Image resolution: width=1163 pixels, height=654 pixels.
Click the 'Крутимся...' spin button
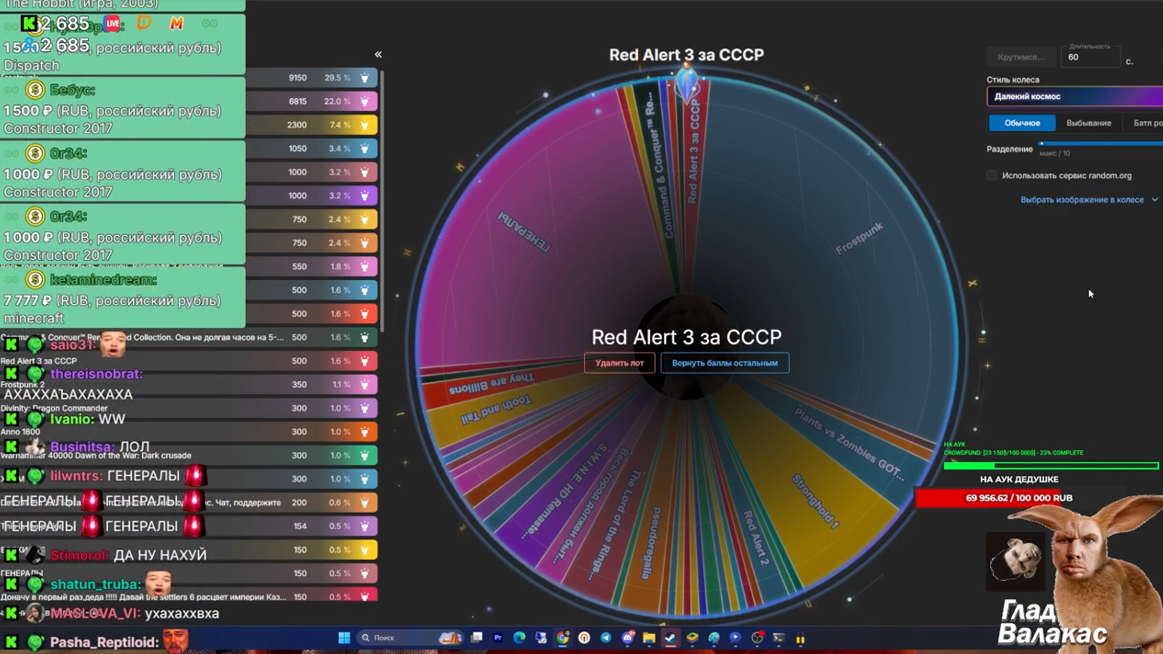(x=1021, y=57)
